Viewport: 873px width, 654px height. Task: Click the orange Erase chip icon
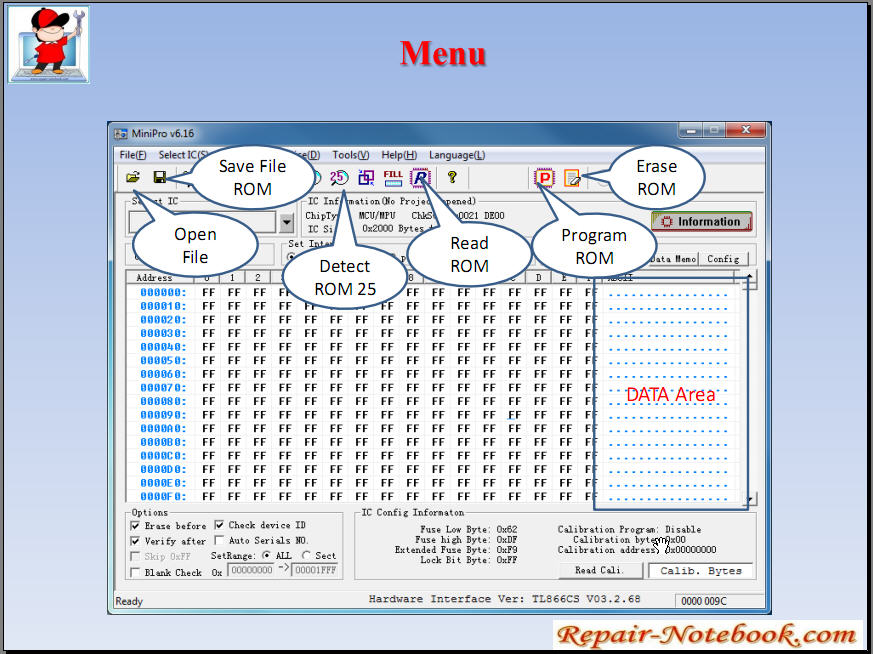[572, 178]
